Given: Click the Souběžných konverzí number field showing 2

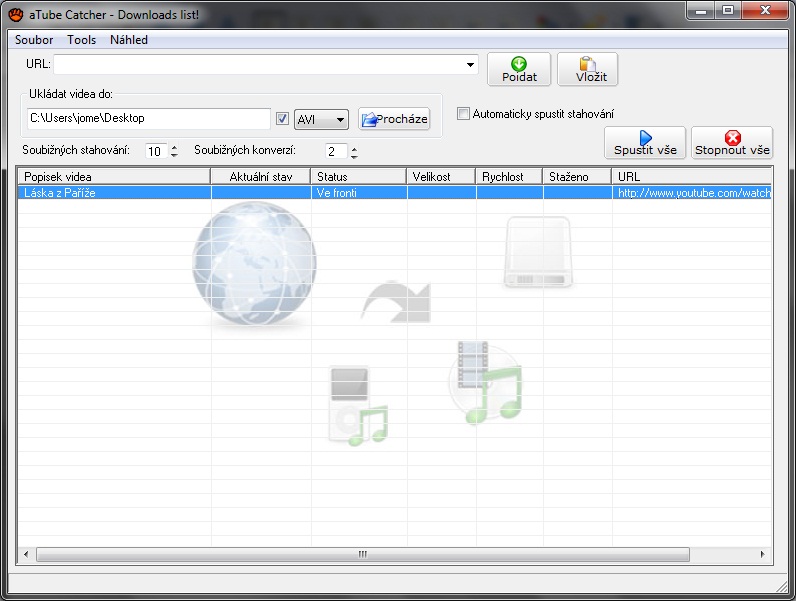Looking at the screenshot, I should tap(336, 151).
